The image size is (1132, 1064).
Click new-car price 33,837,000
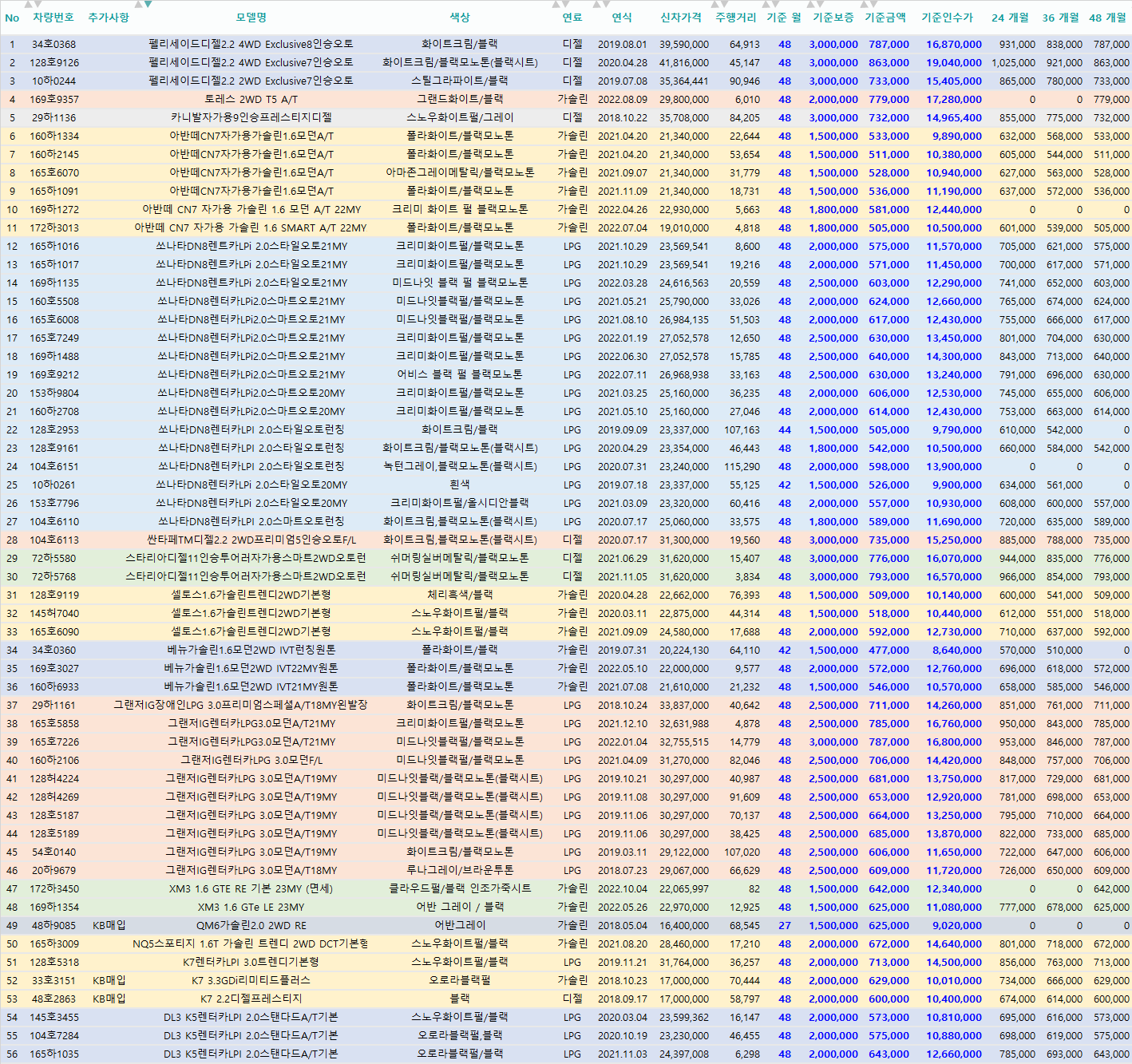(684, 706)
